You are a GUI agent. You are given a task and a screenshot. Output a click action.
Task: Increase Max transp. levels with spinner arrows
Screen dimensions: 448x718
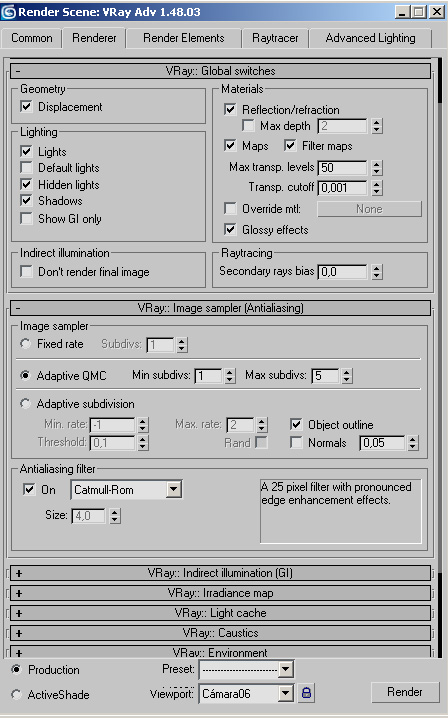pos(377,168)
